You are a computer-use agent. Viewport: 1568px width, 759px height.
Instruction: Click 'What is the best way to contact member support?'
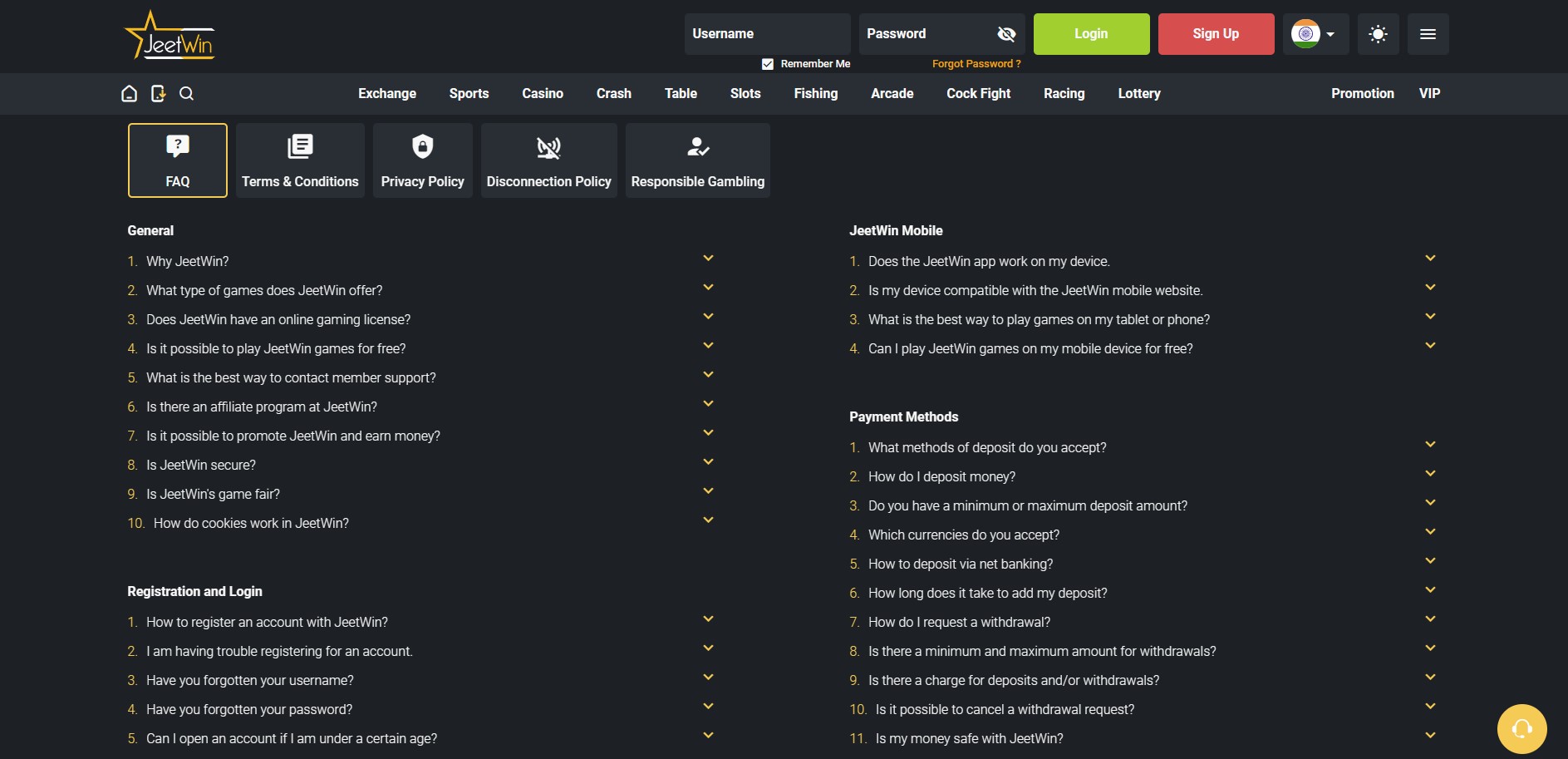(291, 378)
